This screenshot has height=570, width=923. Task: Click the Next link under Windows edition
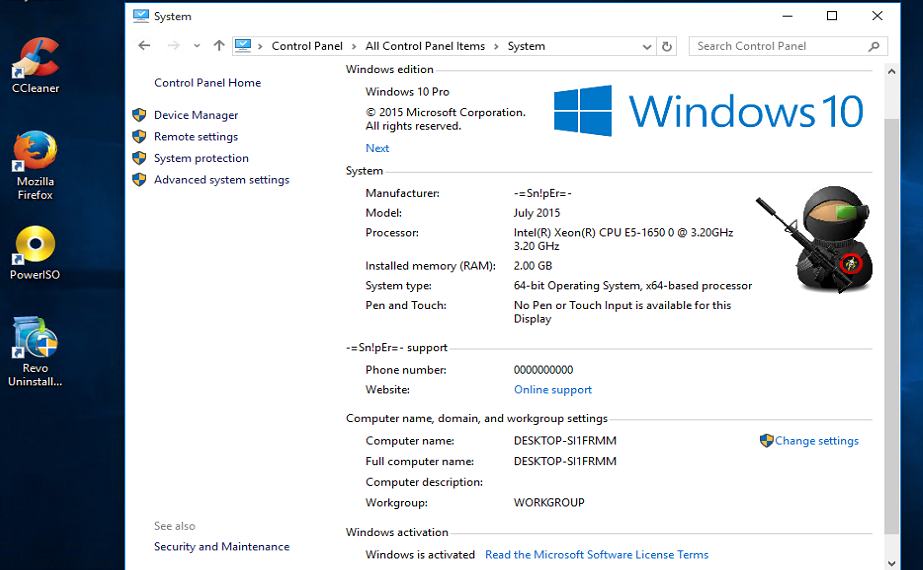377,148
